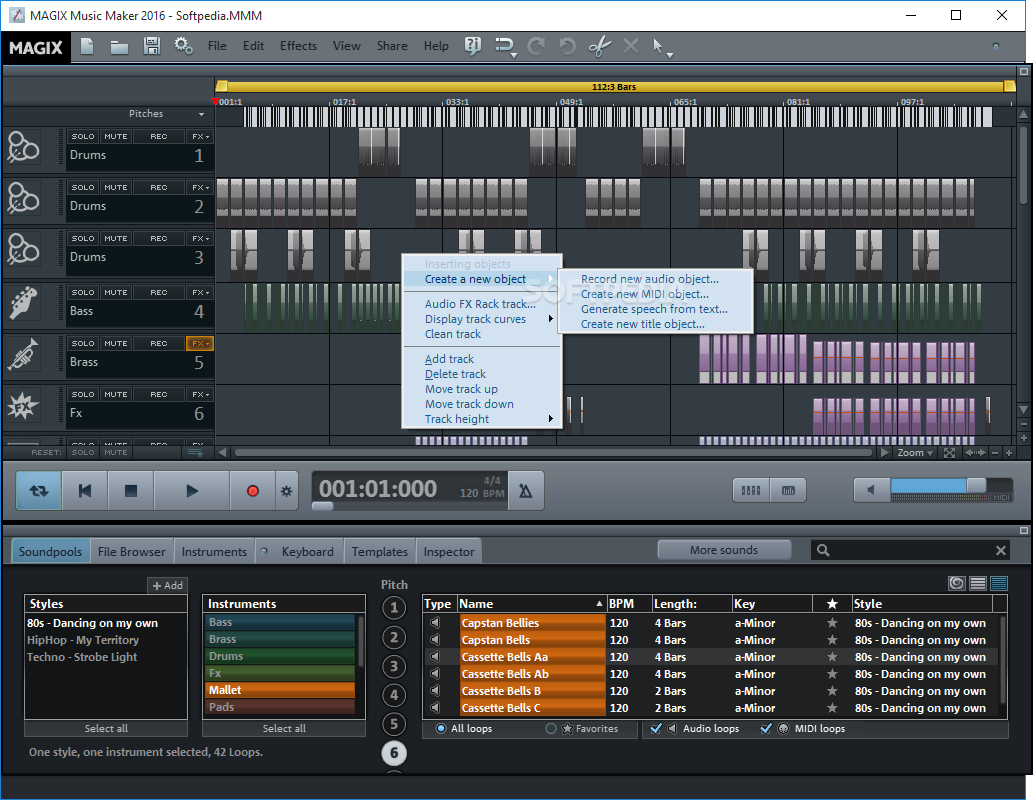Screen dimensions: 1033x800
Task: Open highlighted FX dropdown on Brass track
Action: [x=200, y=343]
